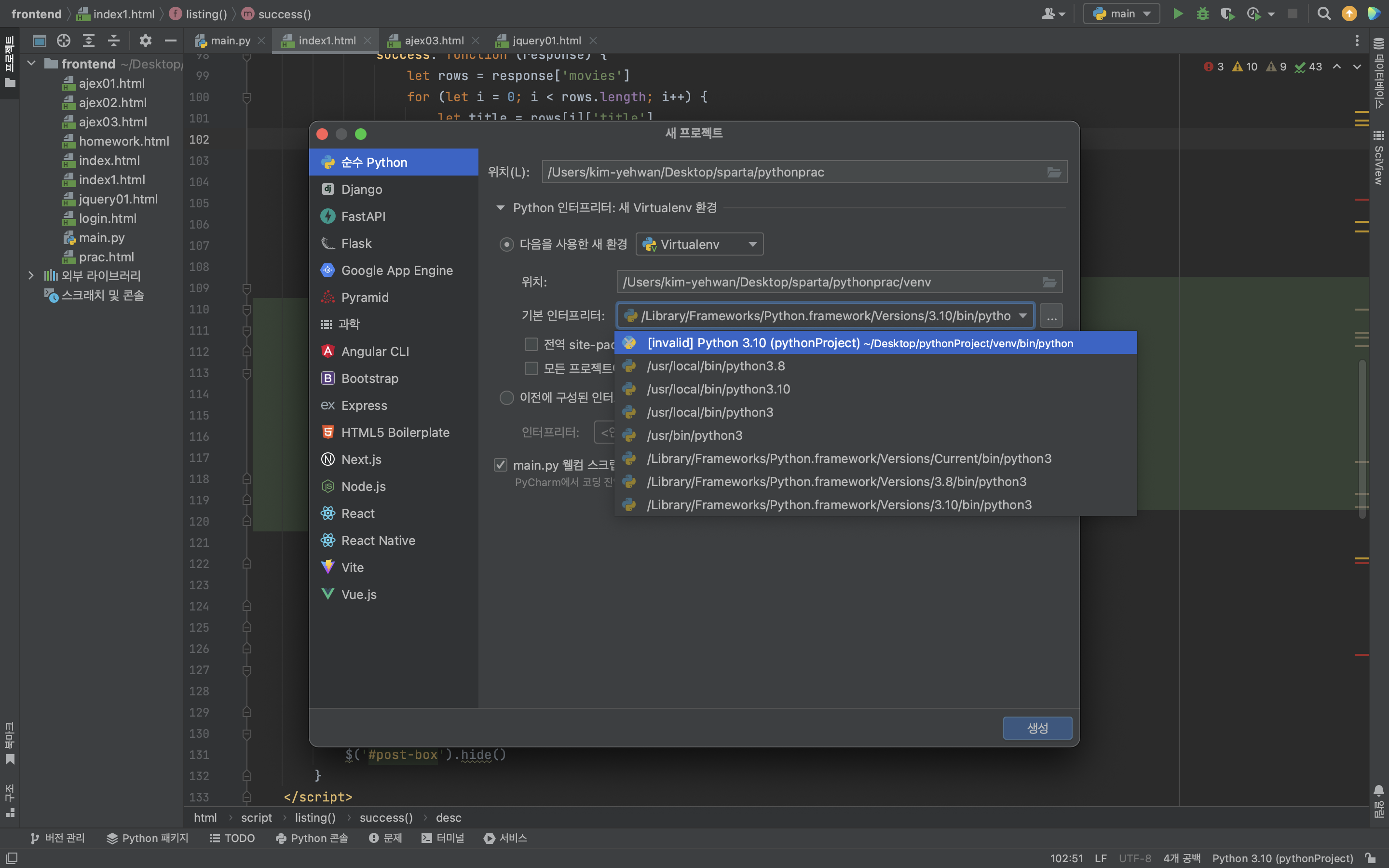Switch to ajex03.html editor tab
The image size is (1389, 868).
[434, 41]
